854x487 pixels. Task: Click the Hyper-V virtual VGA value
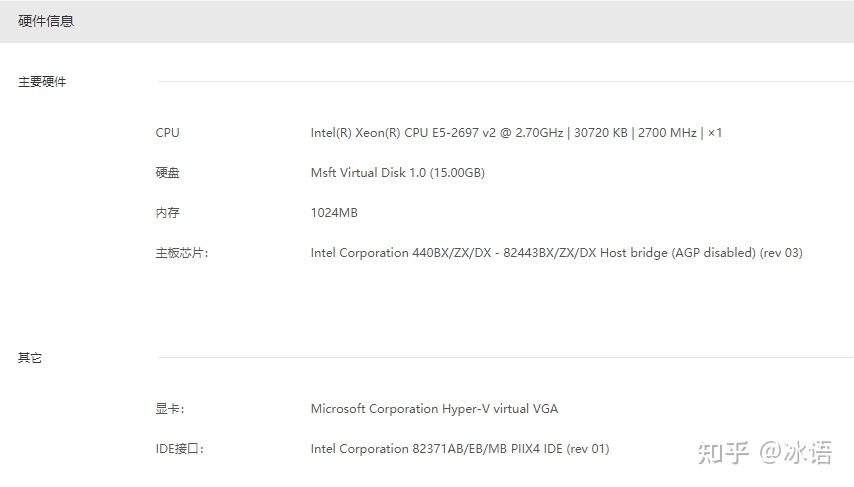click(434, 409)
